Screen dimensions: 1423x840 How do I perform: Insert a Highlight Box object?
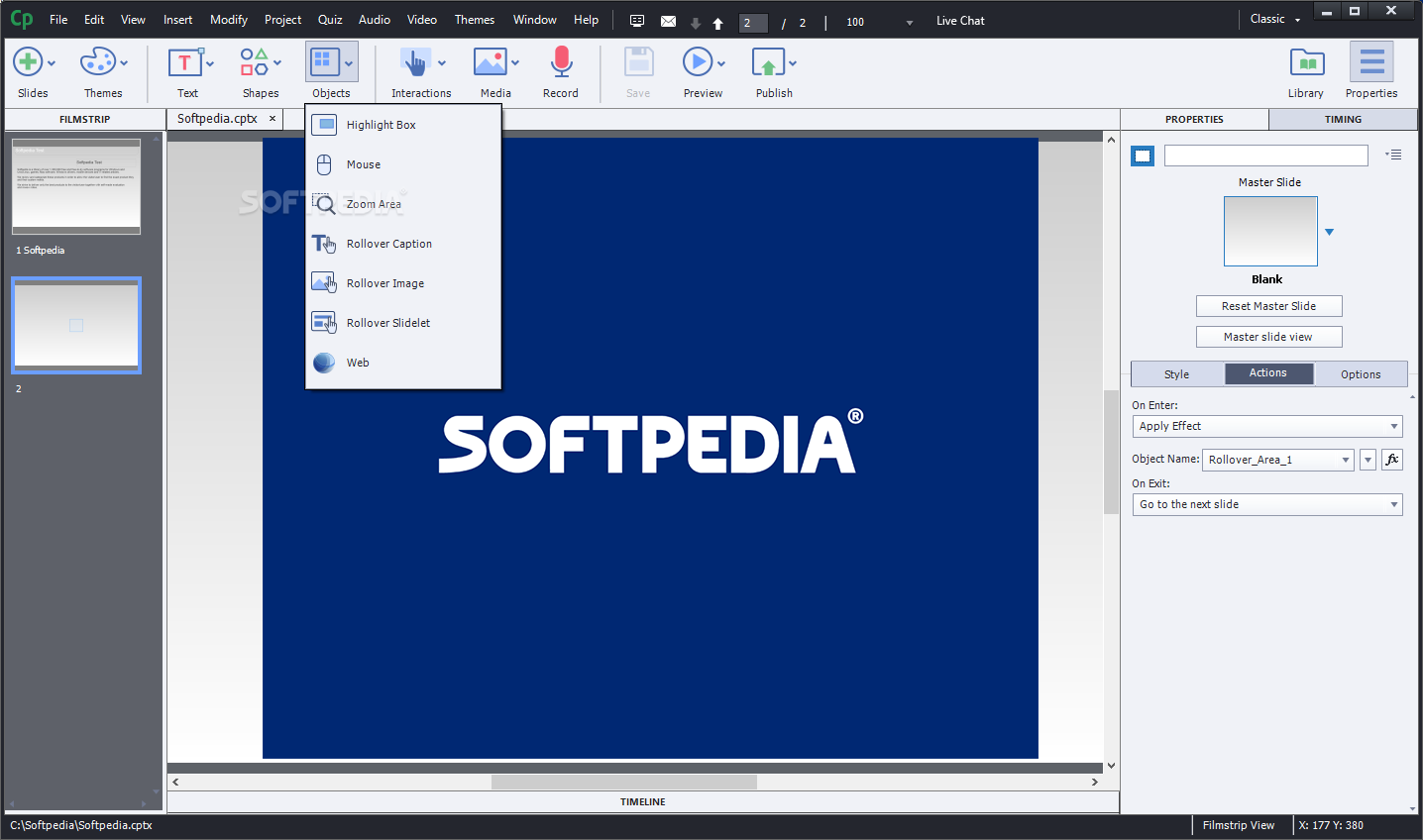(402, 125)
